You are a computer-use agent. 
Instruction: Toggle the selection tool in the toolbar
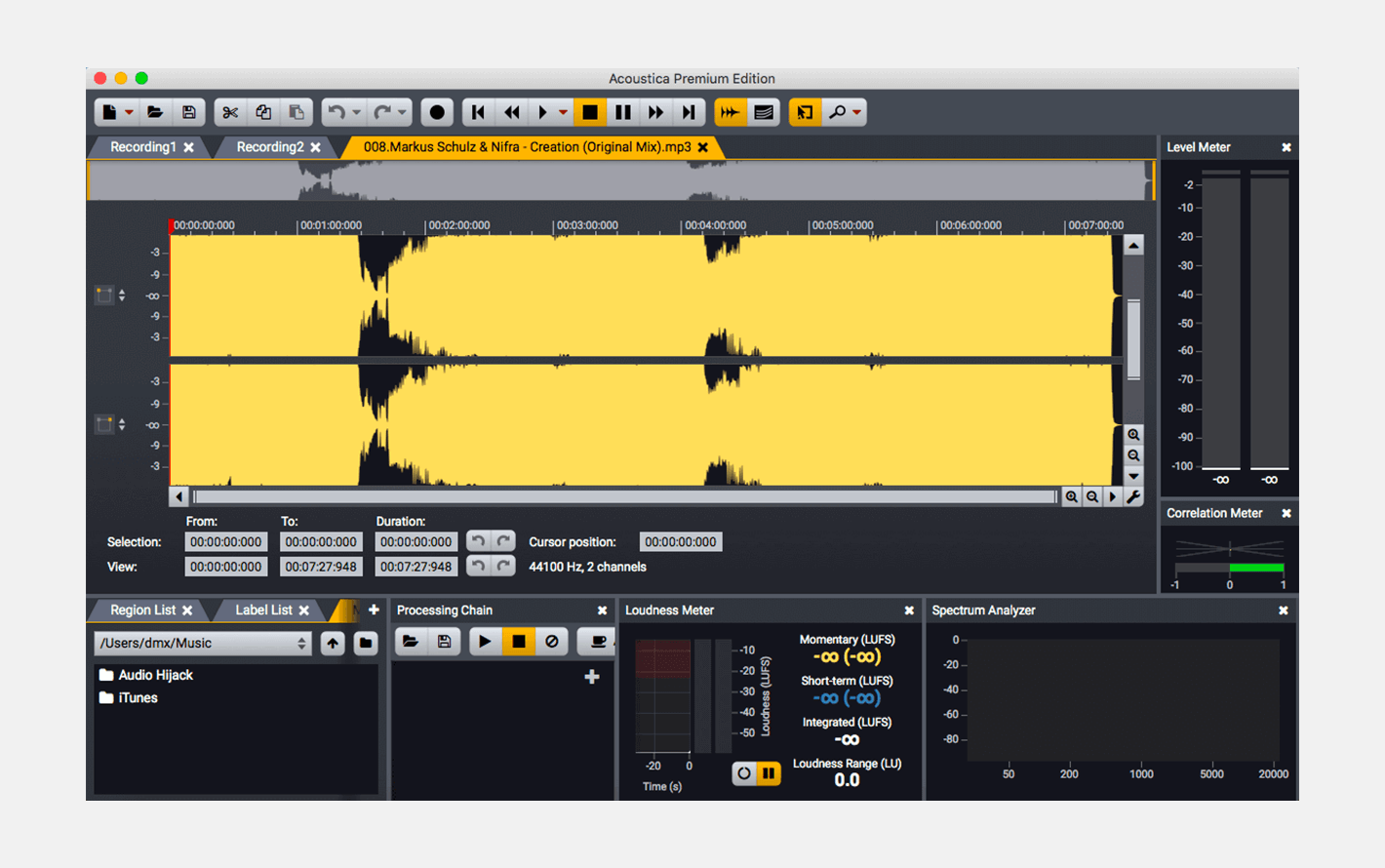(805, 112)
